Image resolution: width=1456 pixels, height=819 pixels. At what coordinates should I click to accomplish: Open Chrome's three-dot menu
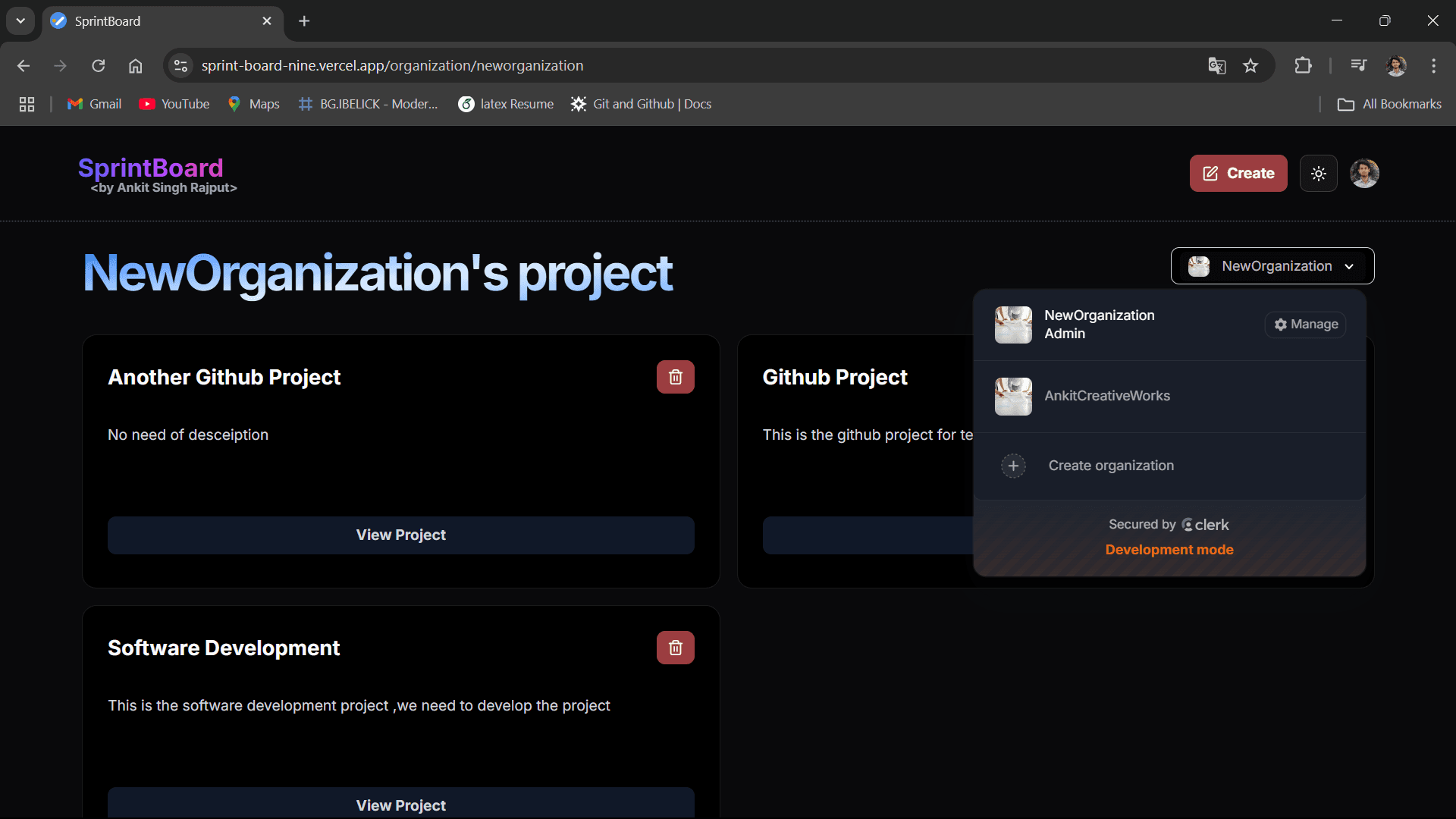1433,66
